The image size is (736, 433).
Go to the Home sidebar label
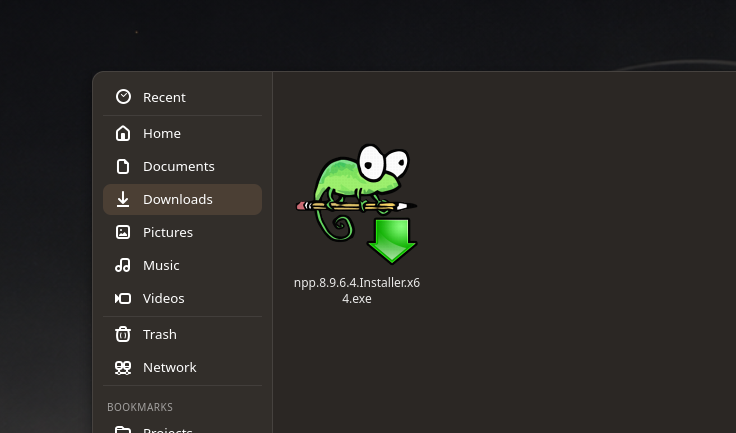pyautogui.click(x=162, y=133)
